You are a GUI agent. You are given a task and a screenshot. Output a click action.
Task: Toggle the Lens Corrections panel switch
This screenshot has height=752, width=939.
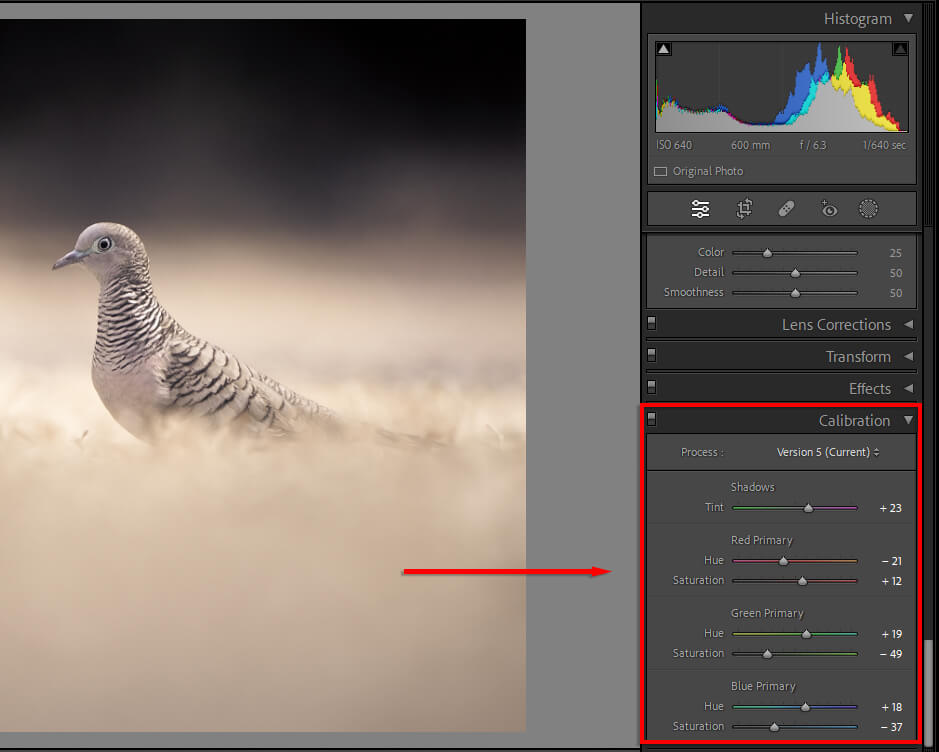click(x=652, y=324)
